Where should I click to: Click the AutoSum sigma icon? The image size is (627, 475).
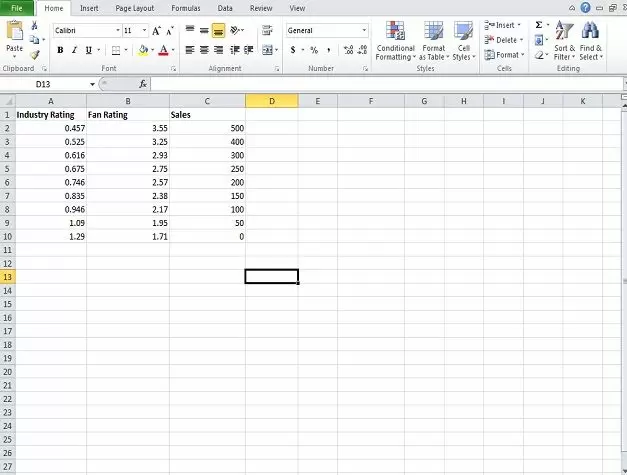point(539,25)
